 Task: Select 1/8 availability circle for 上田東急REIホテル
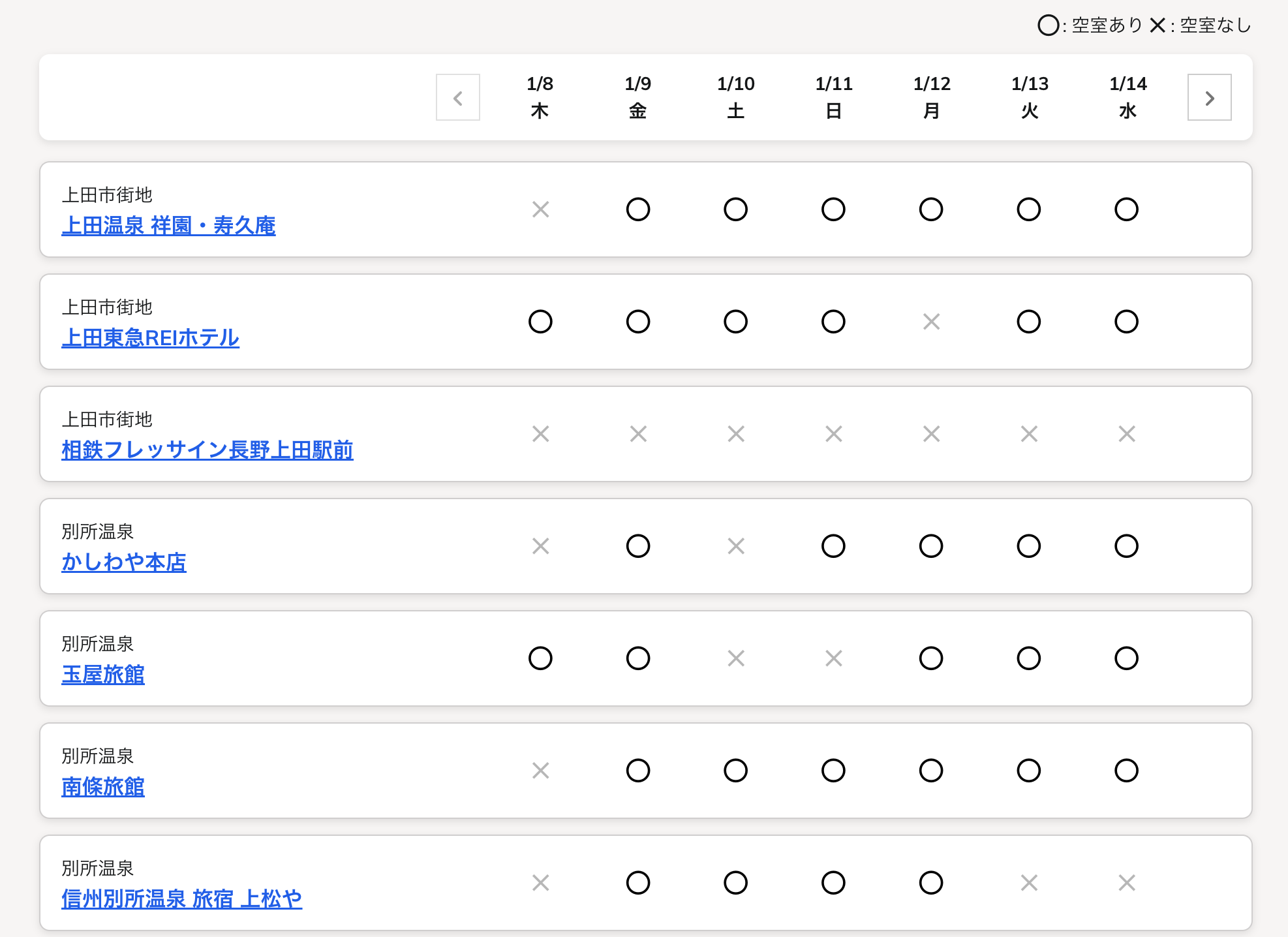(540, 322)
